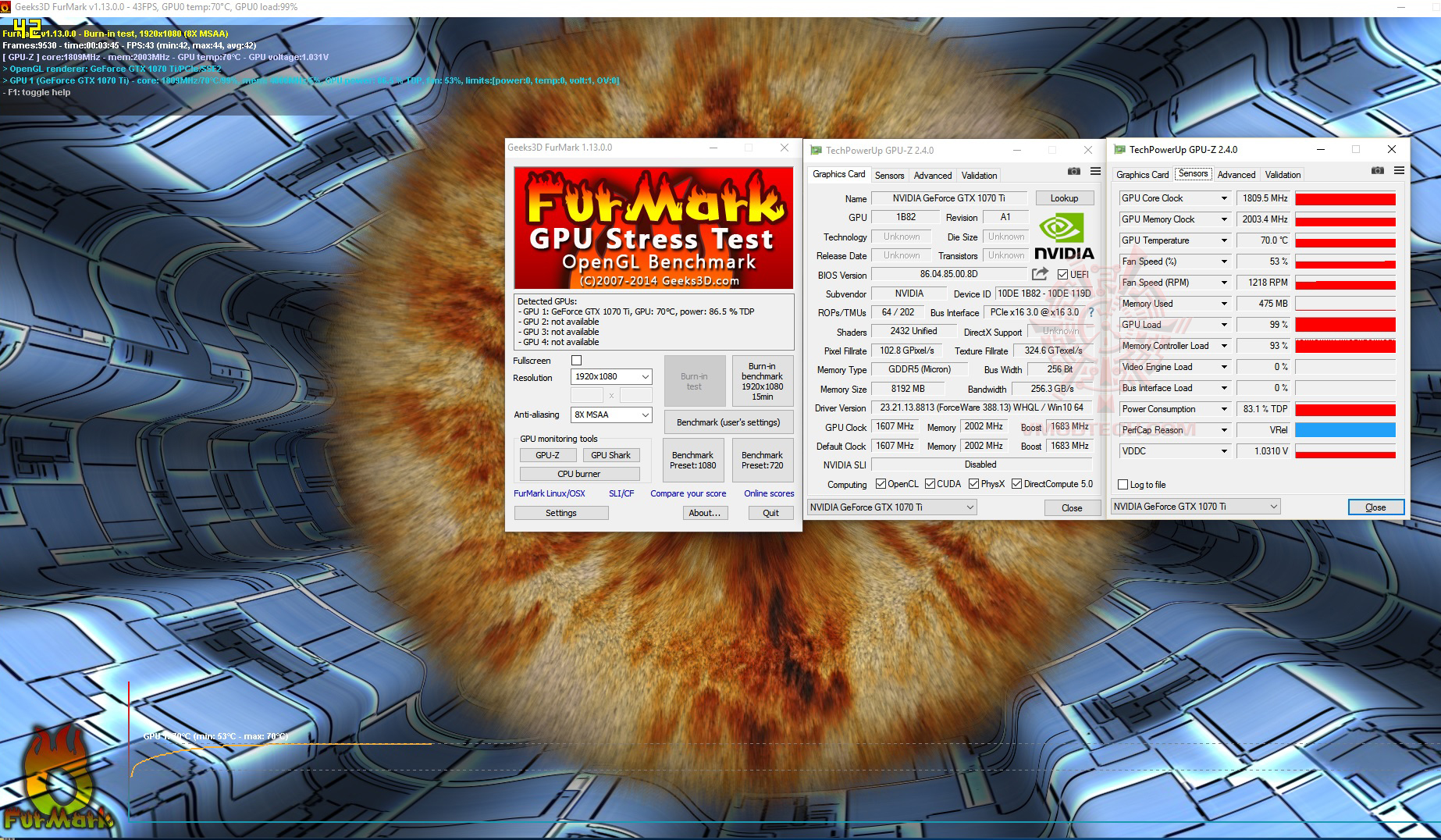Open the SLI/CF link

coord(621,493)
